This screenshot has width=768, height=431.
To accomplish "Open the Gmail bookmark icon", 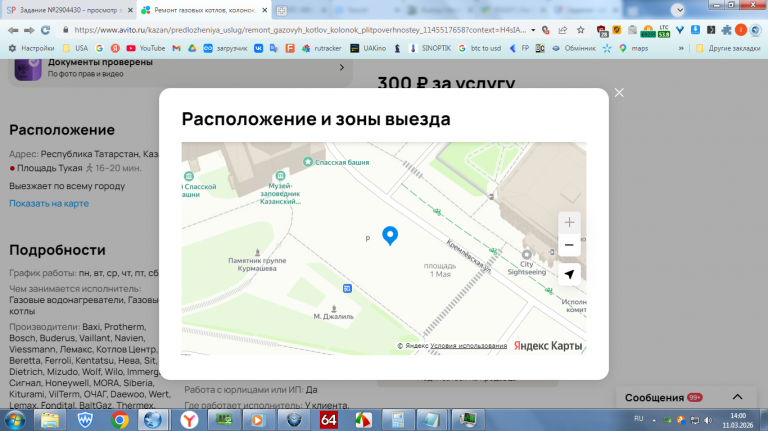I will pyautogui.click(x=176, y=48).
